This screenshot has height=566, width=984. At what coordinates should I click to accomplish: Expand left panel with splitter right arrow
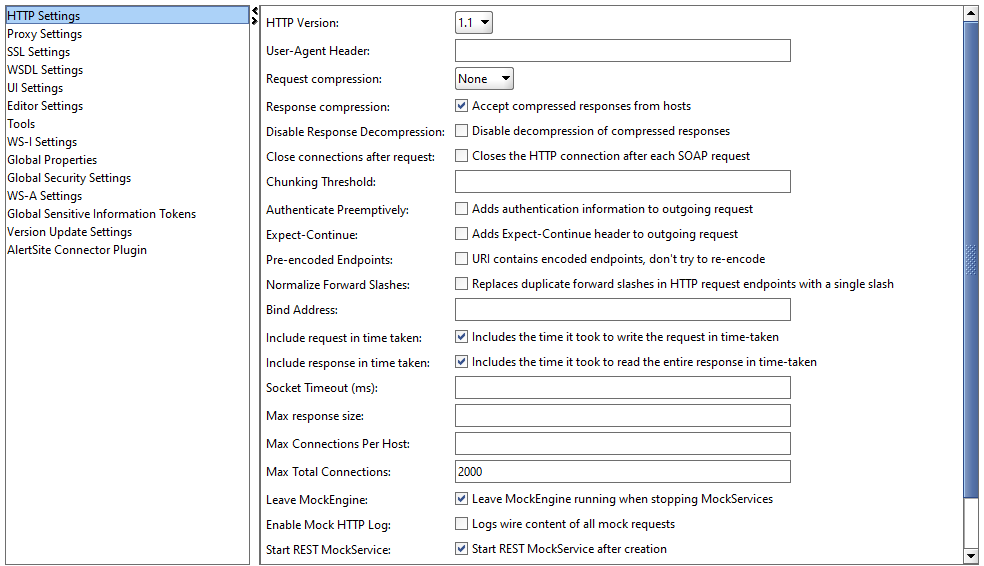pos(255,21)
